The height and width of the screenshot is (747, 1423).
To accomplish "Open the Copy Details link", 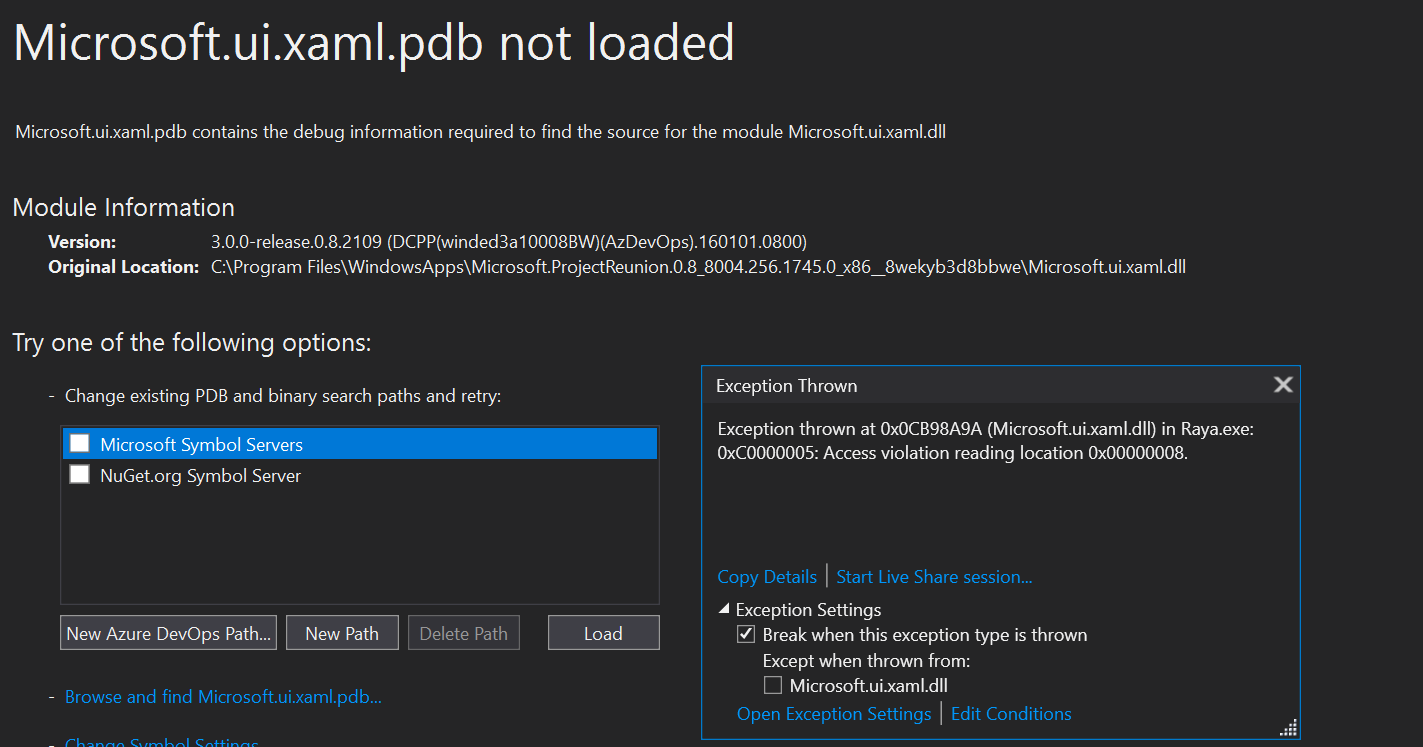I will click(767, 577).
